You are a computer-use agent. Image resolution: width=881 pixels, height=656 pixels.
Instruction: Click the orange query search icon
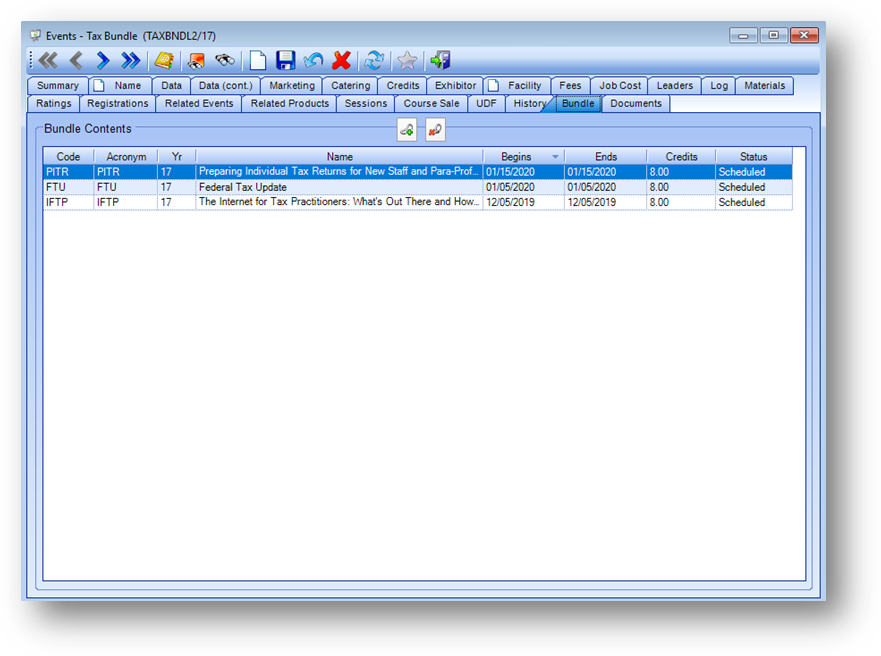coord(196,60)
